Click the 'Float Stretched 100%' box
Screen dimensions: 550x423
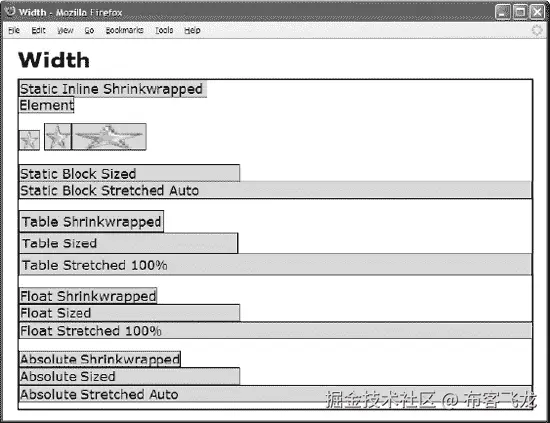click(275, 330)
